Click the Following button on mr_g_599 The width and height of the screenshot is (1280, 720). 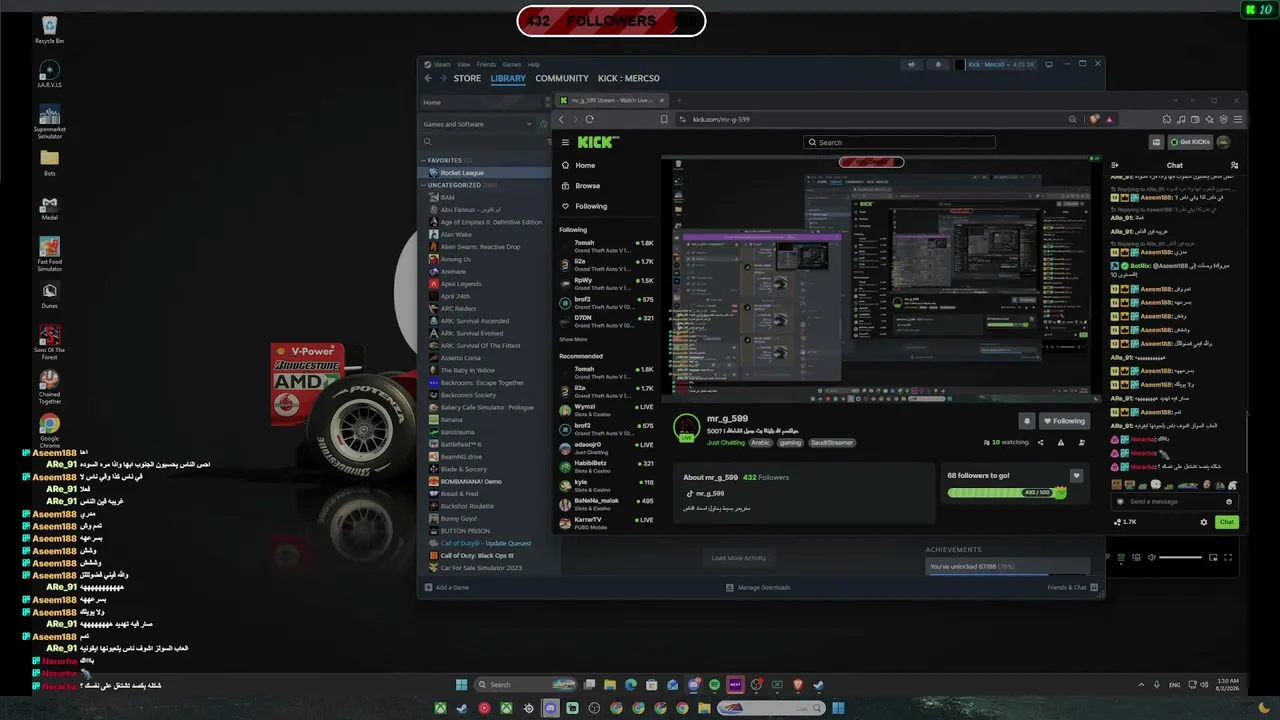point(1063,421)
